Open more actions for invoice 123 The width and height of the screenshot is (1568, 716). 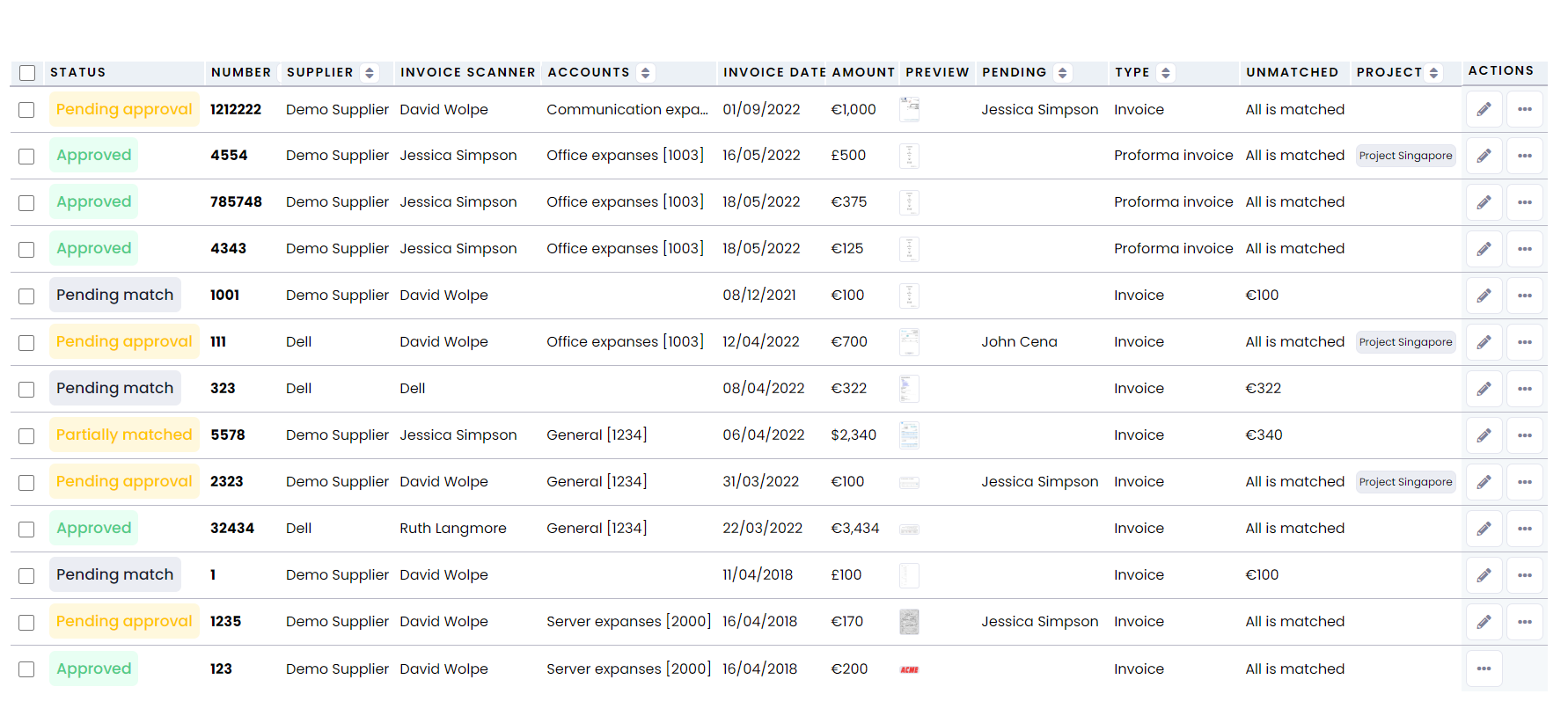[1484, 669]
